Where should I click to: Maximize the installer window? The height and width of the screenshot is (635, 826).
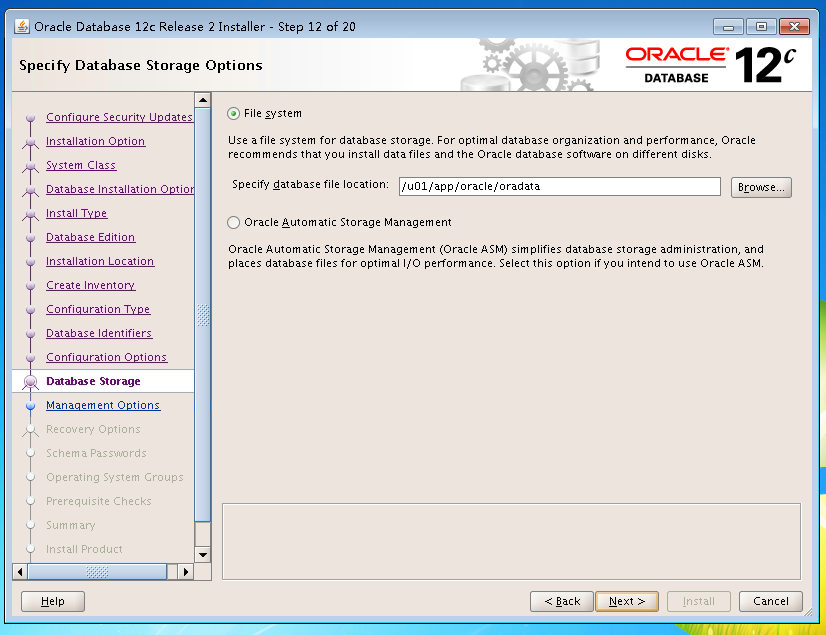761,26
